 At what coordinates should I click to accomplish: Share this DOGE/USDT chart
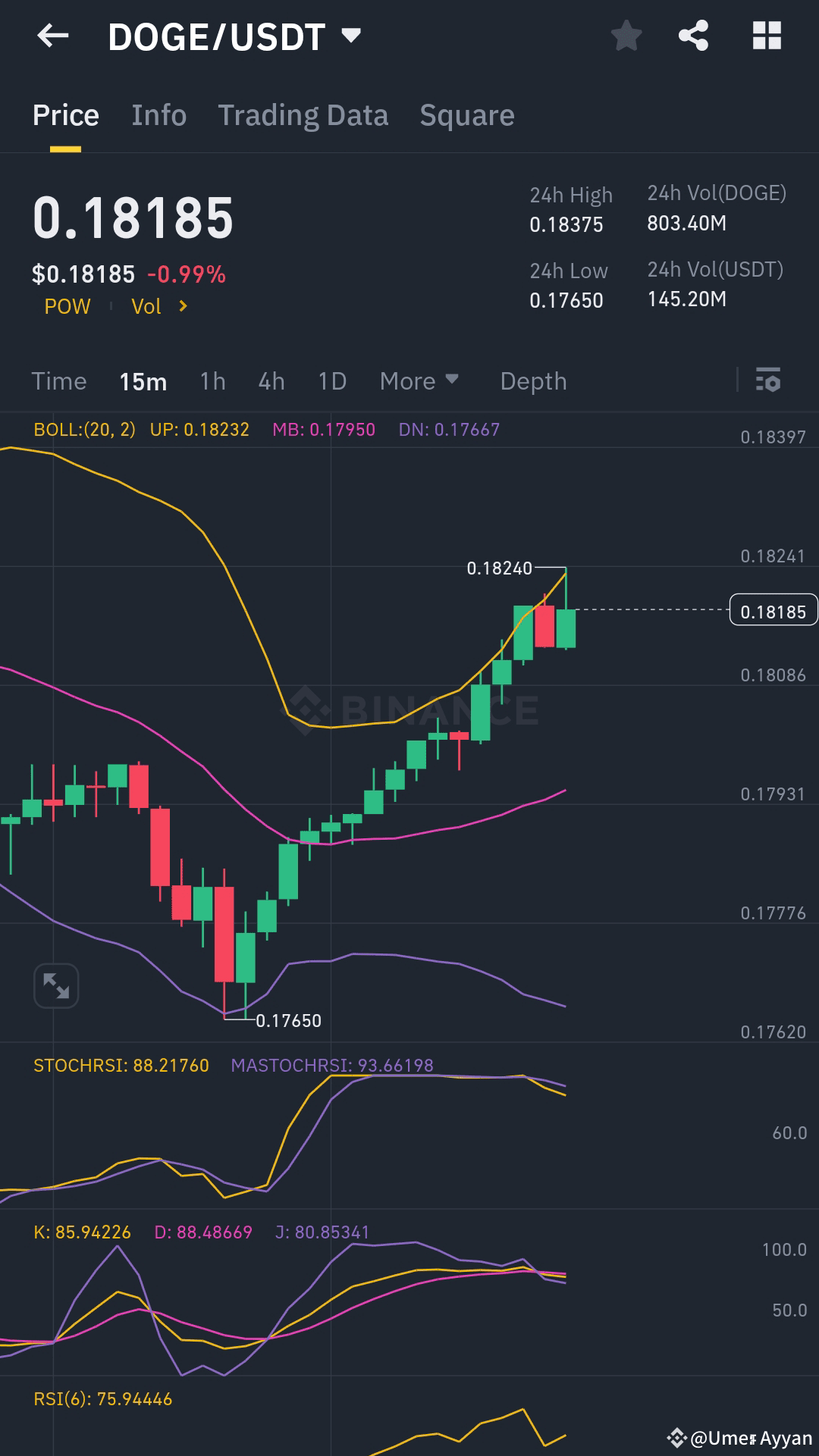693,36
